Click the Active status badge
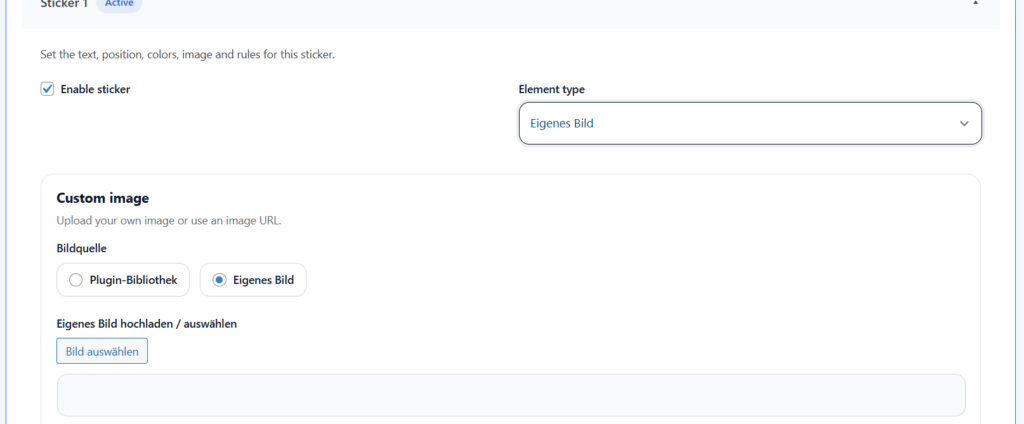This screenshot has height=424, width=1024. point(118,4)
